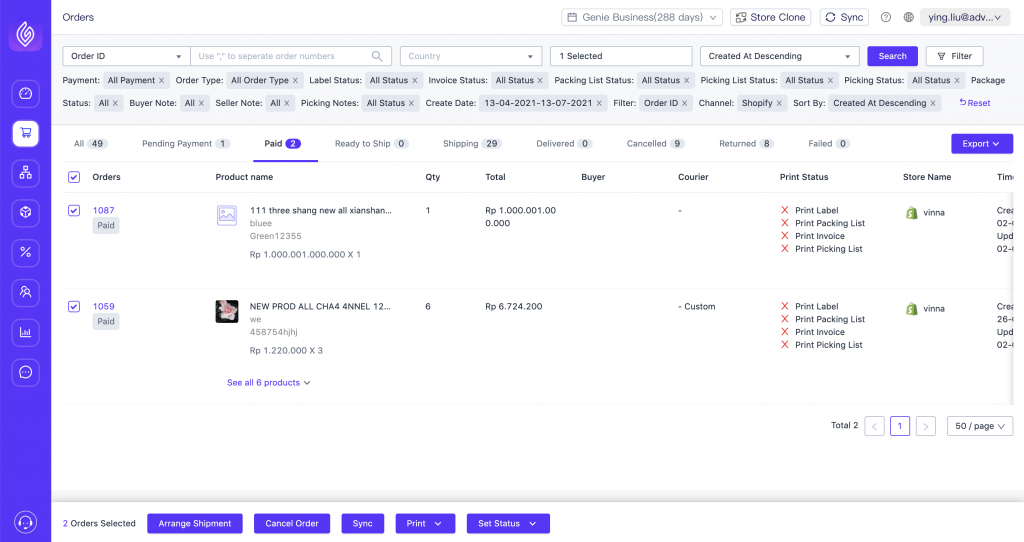Toggle the select-all orders checkbox
The image size is (1024, 542).
pyautogui.click(x=74, y=177)
